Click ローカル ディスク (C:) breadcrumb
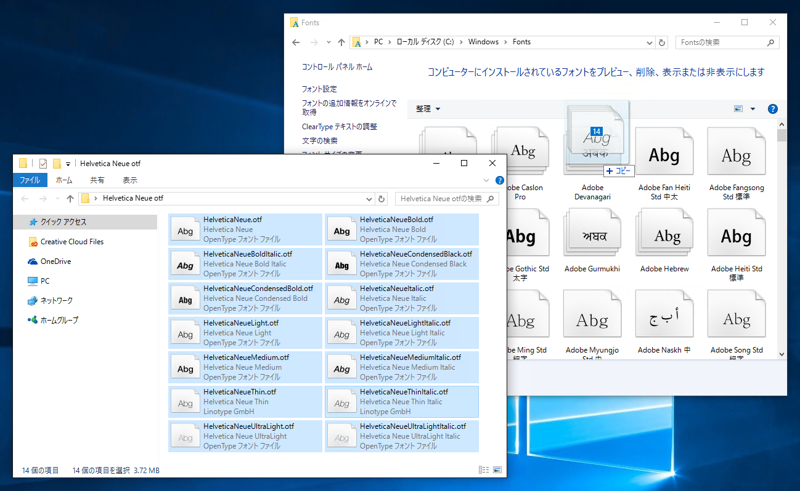This screenshot has height=491, width=800. tap(425, 42)
